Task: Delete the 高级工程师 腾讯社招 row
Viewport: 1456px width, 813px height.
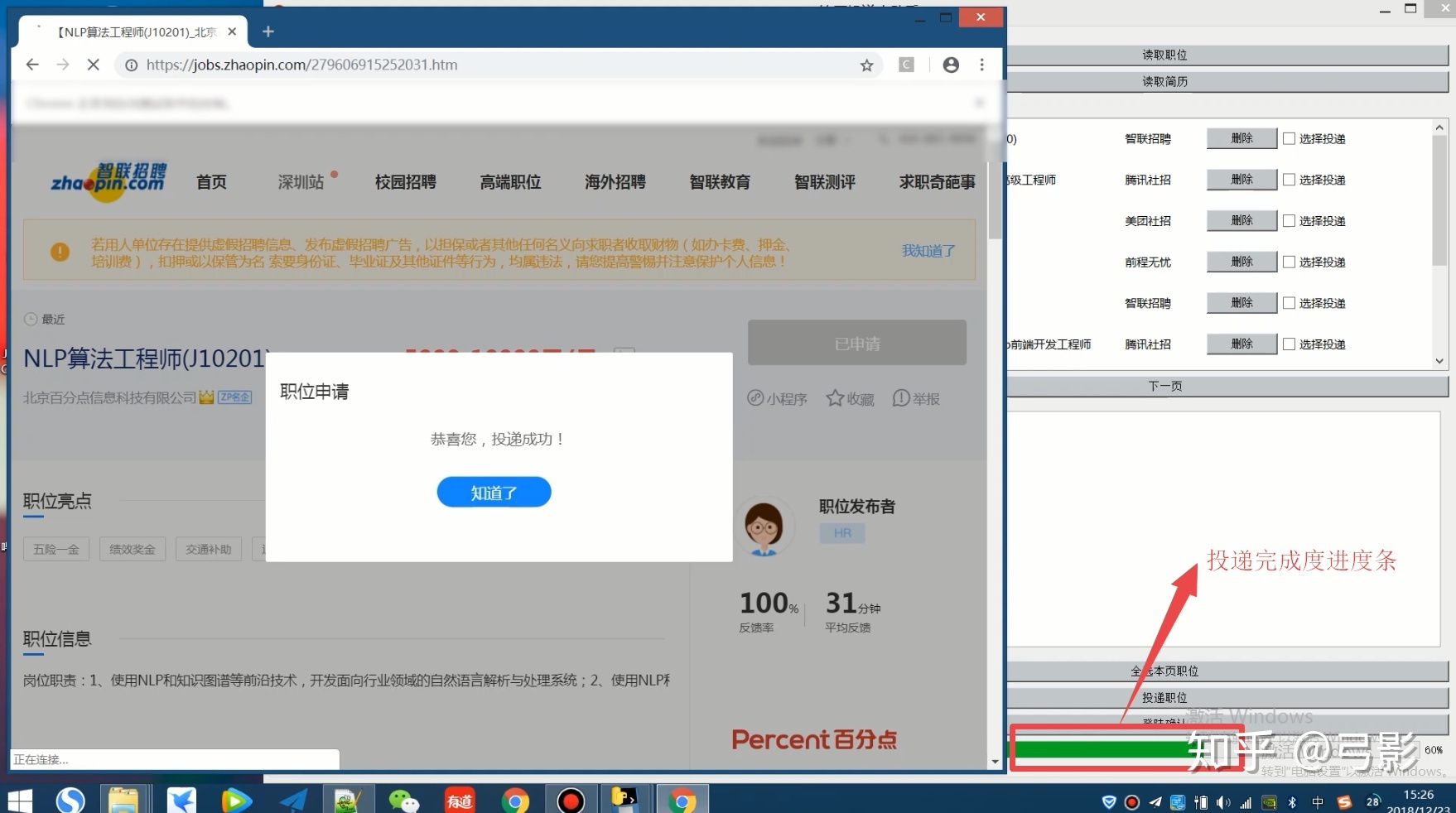Action: [x=1241, y=180]
